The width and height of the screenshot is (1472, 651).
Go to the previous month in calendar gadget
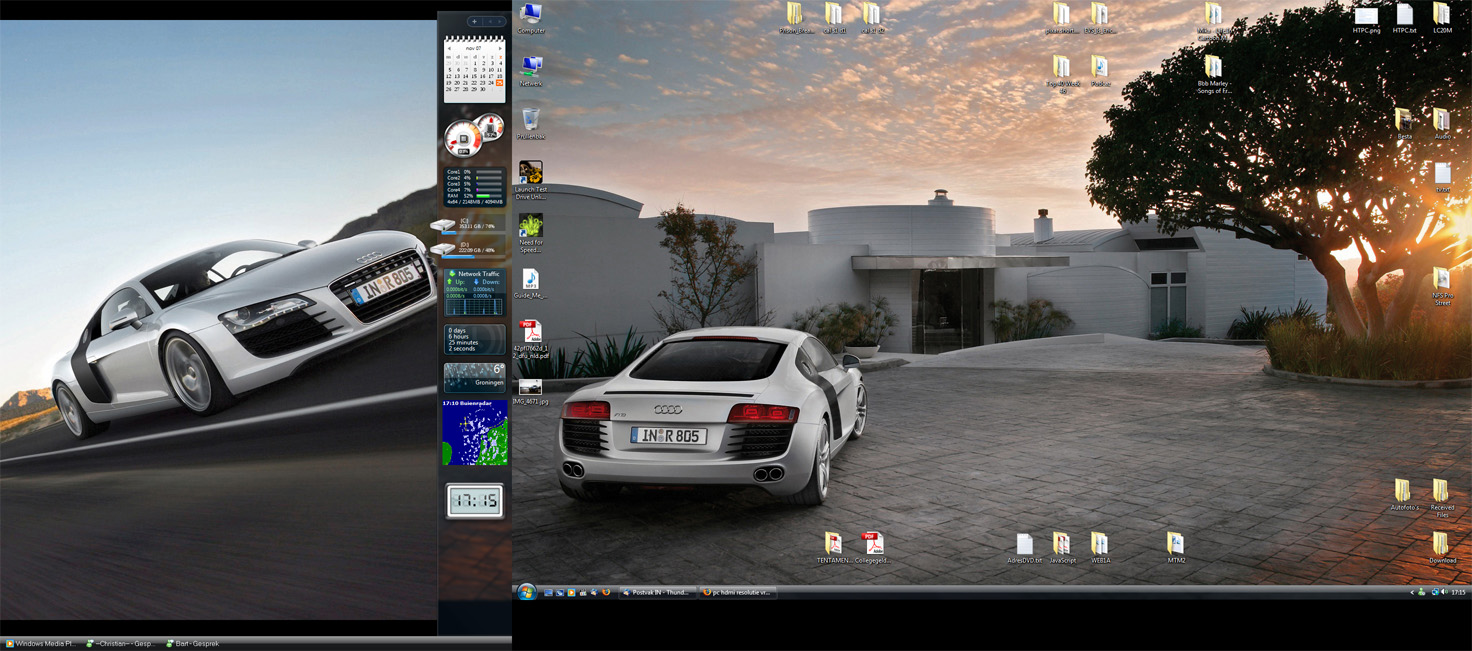tap(449, 48)
